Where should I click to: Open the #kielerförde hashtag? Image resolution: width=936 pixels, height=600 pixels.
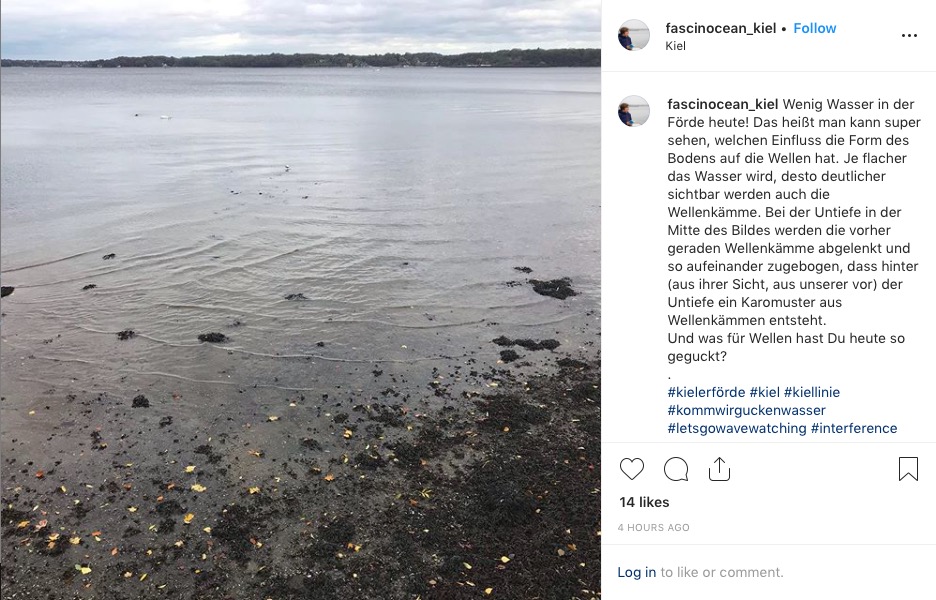tap(706, 392)
